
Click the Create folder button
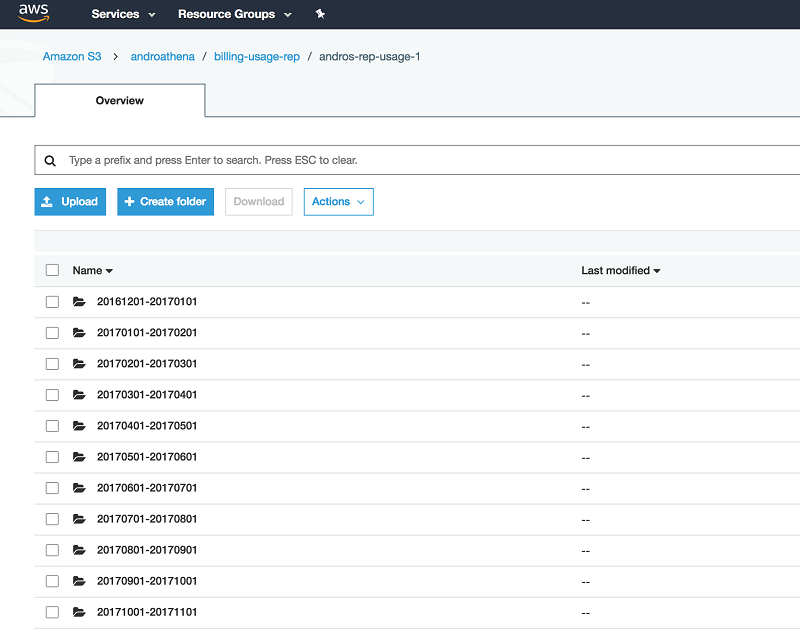click(165, 202)
